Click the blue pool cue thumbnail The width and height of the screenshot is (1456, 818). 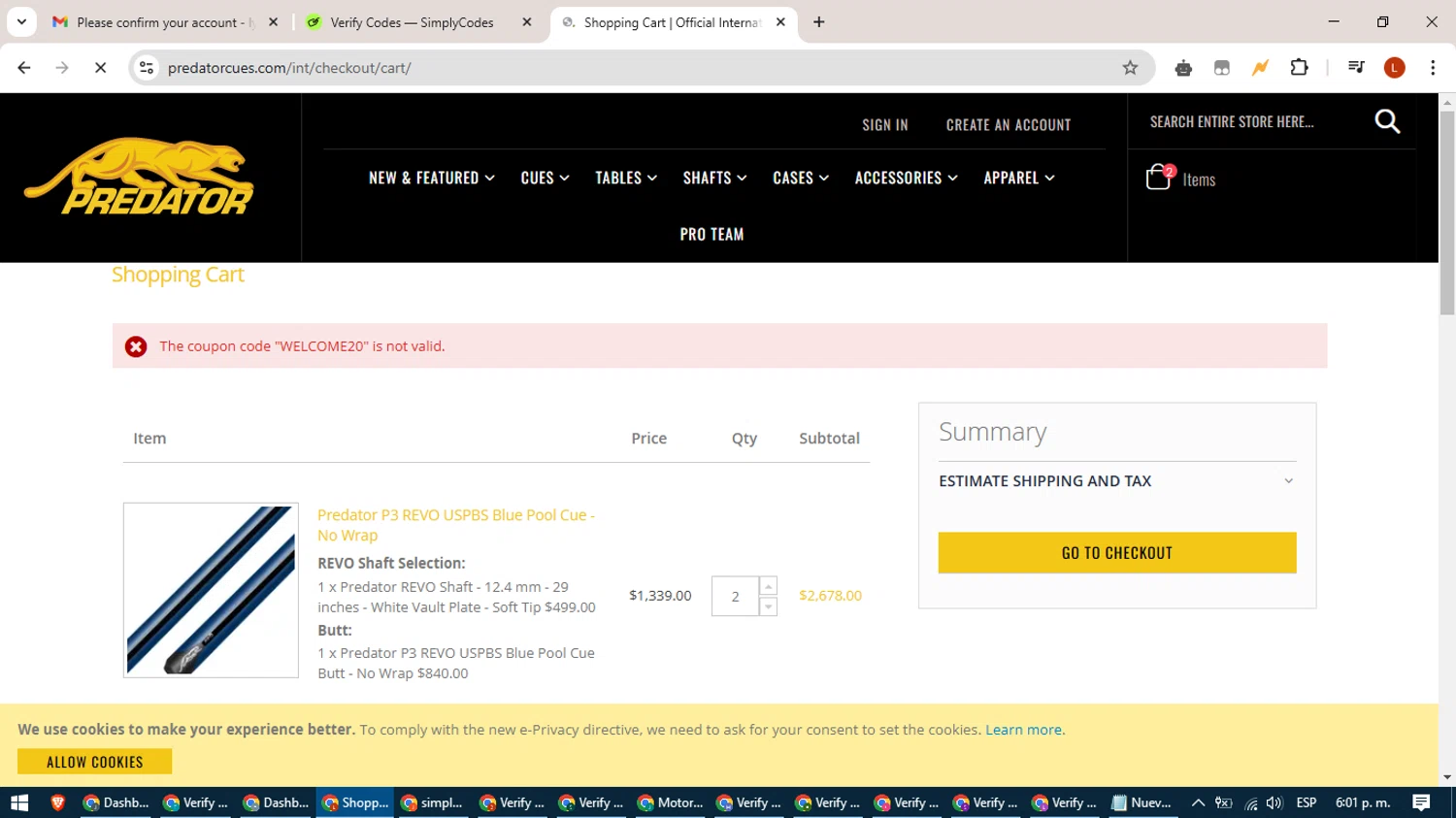pyautogui.click(x=211, y=590)
